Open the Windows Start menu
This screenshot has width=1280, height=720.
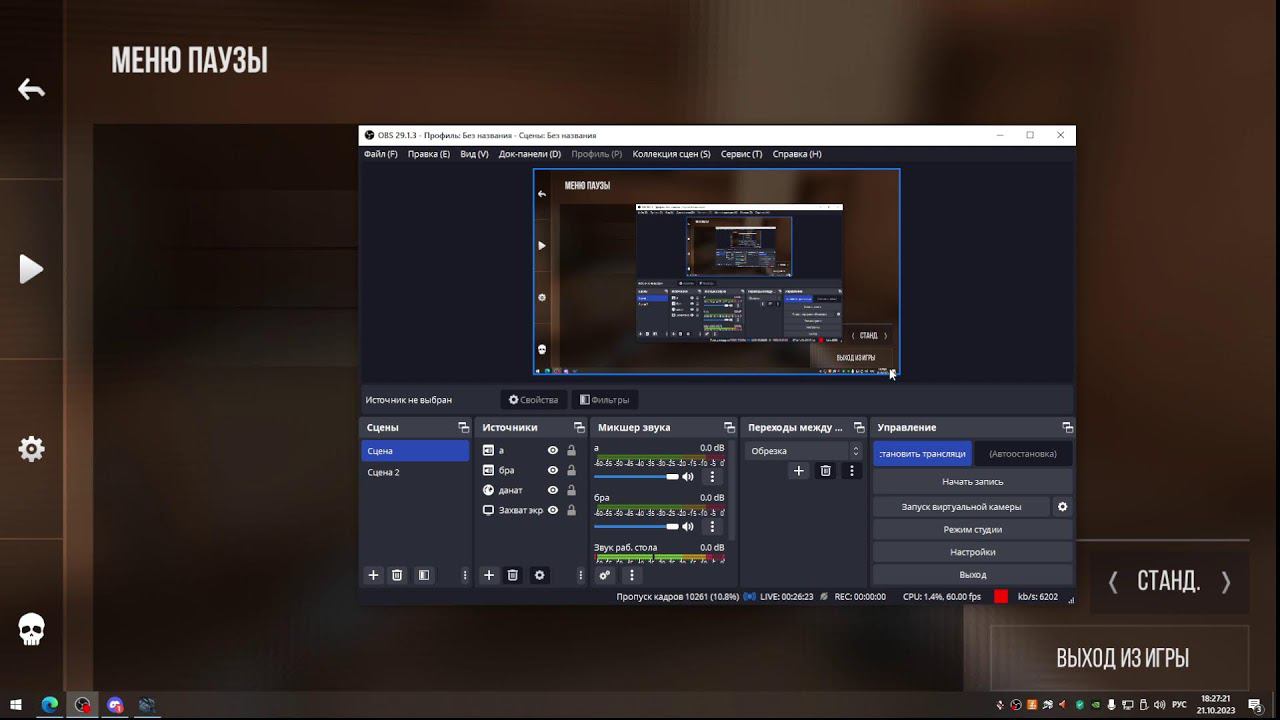point(16,705)
